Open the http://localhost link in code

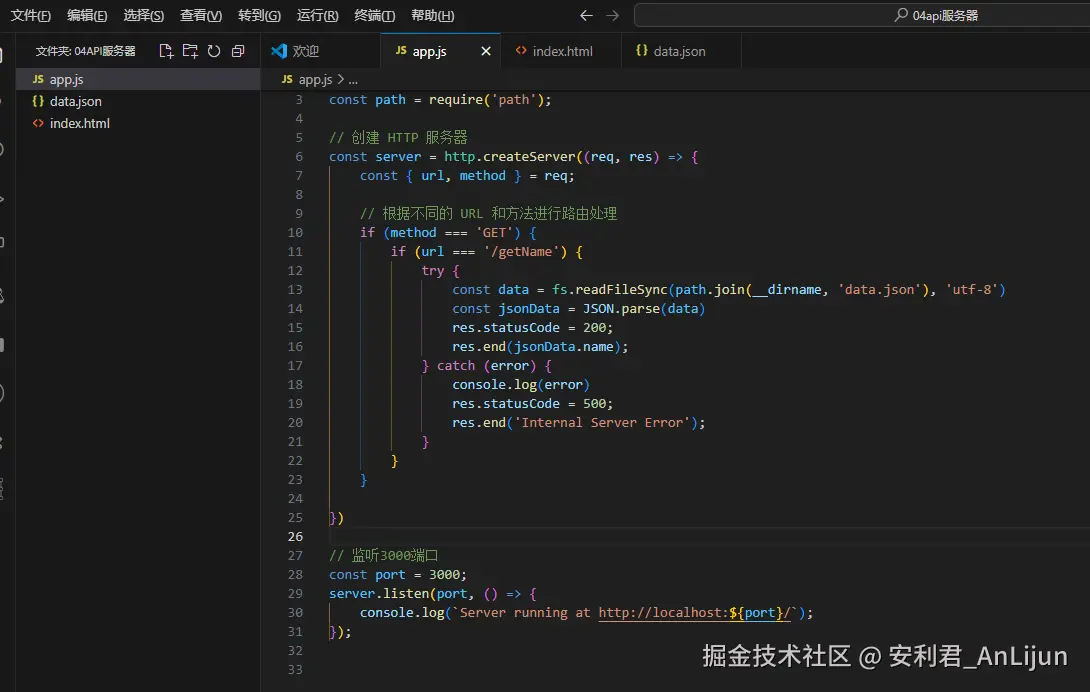click(x=694, y=613)
